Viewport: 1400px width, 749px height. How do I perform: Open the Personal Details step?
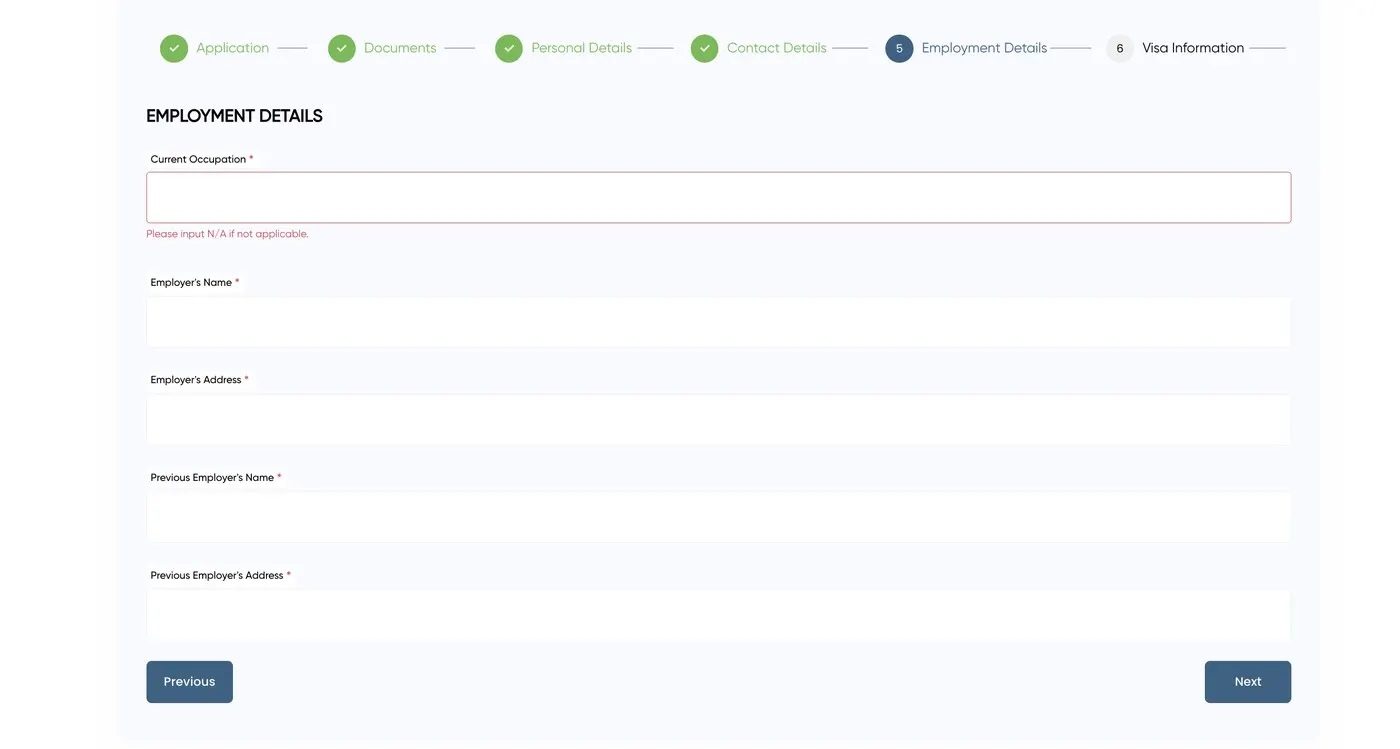[x=581, y=48]
